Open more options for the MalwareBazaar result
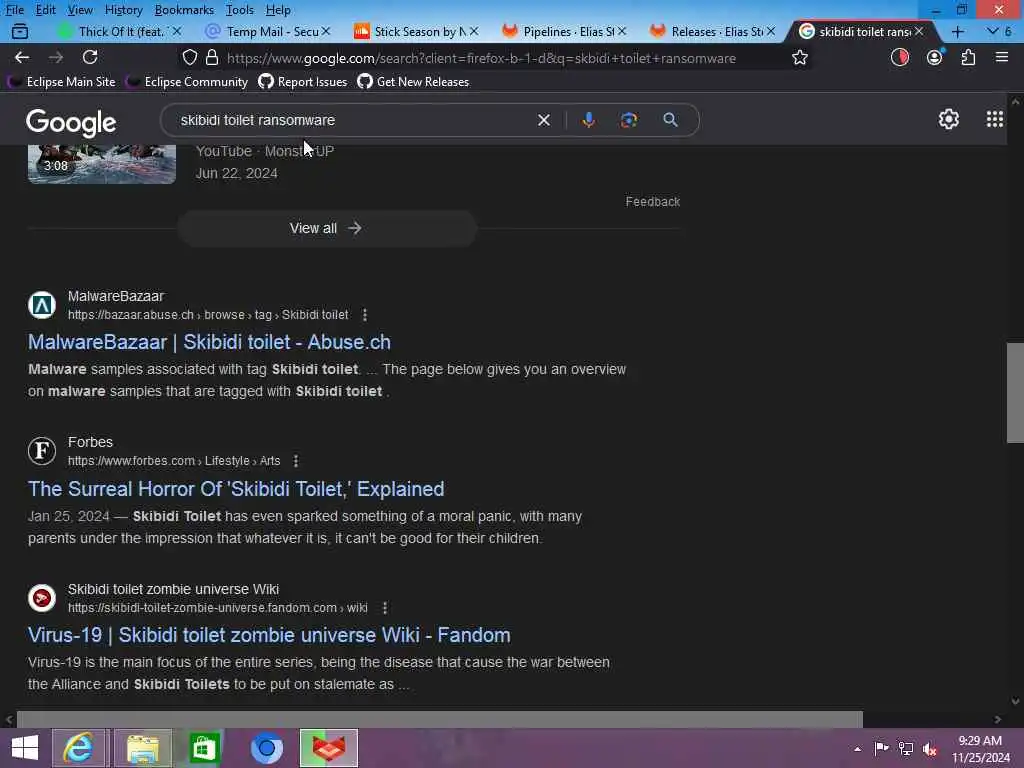 pos(364,315)
